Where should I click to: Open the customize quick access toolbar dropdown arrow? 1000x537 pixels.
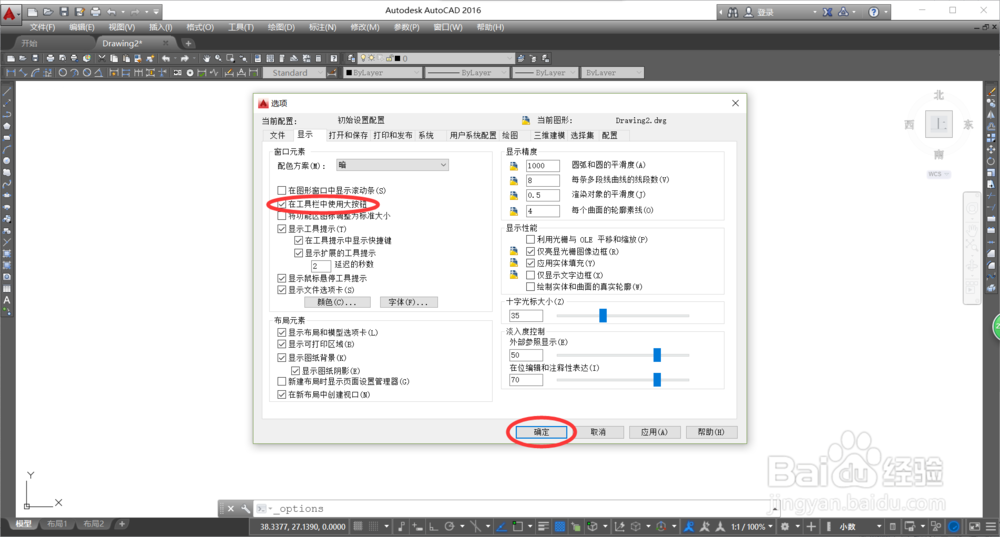point(156,12)
